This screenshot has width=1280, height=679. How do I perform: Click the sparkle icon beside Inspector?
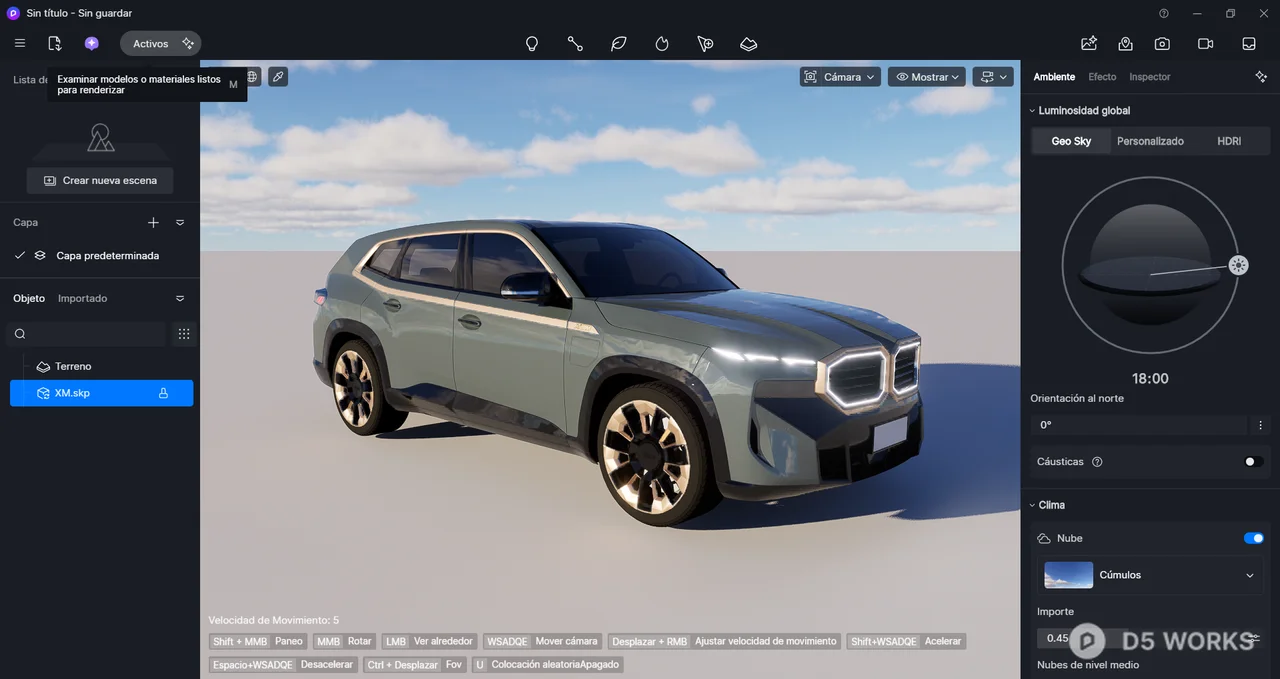click(x=1261, y=77)
